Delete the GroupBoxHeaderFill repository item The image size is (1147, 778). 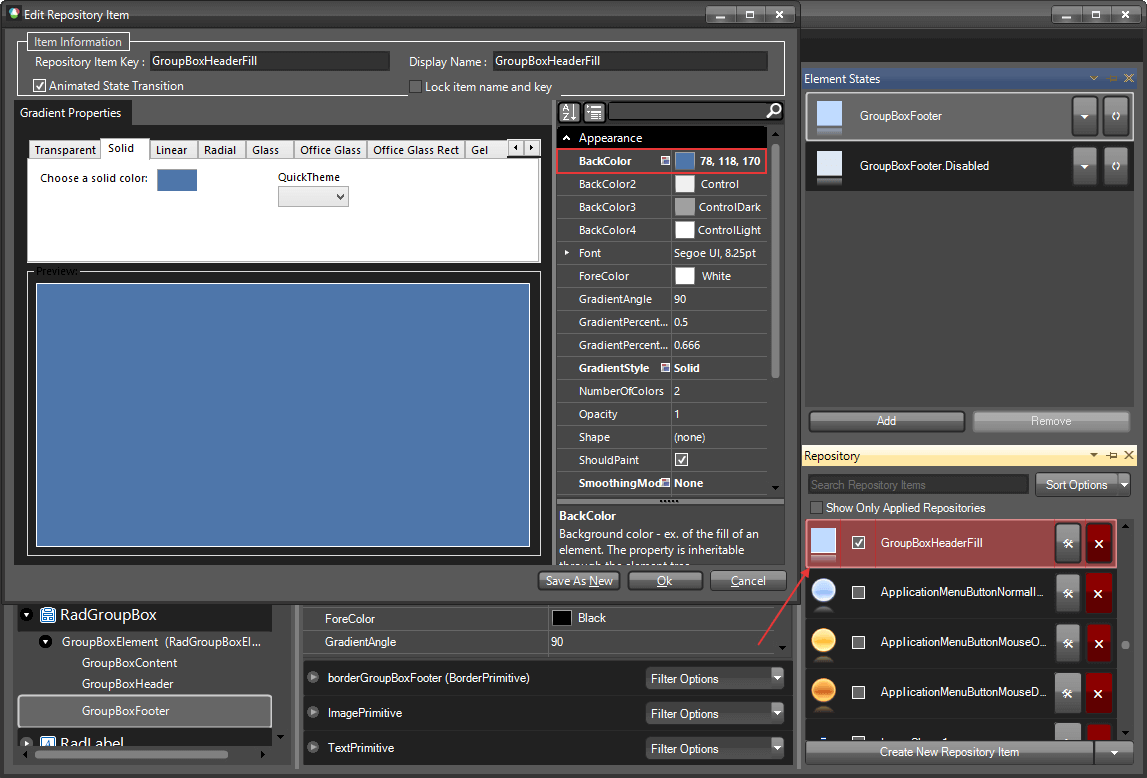pos(1099,543)
